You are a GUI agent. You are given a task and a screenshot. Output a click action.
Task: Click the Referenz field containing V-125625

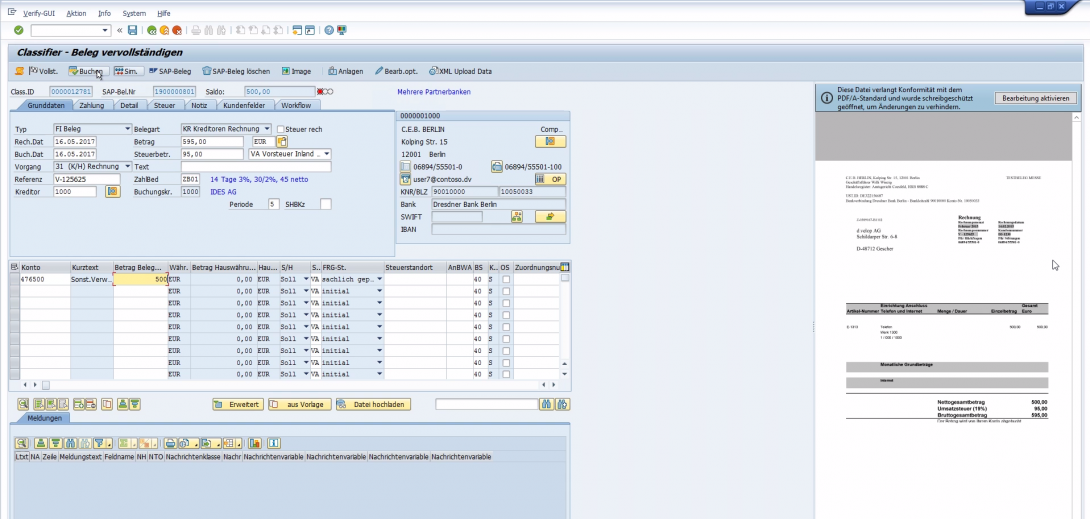tap(87, 179)
